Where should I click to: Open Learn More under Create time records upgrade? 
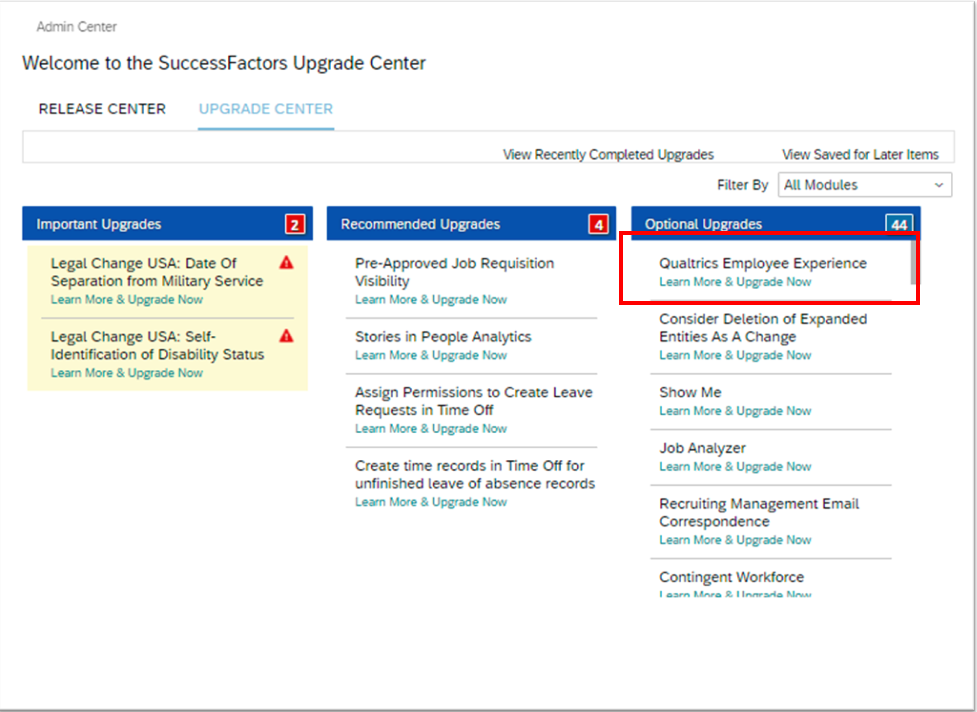coord(431,502)
